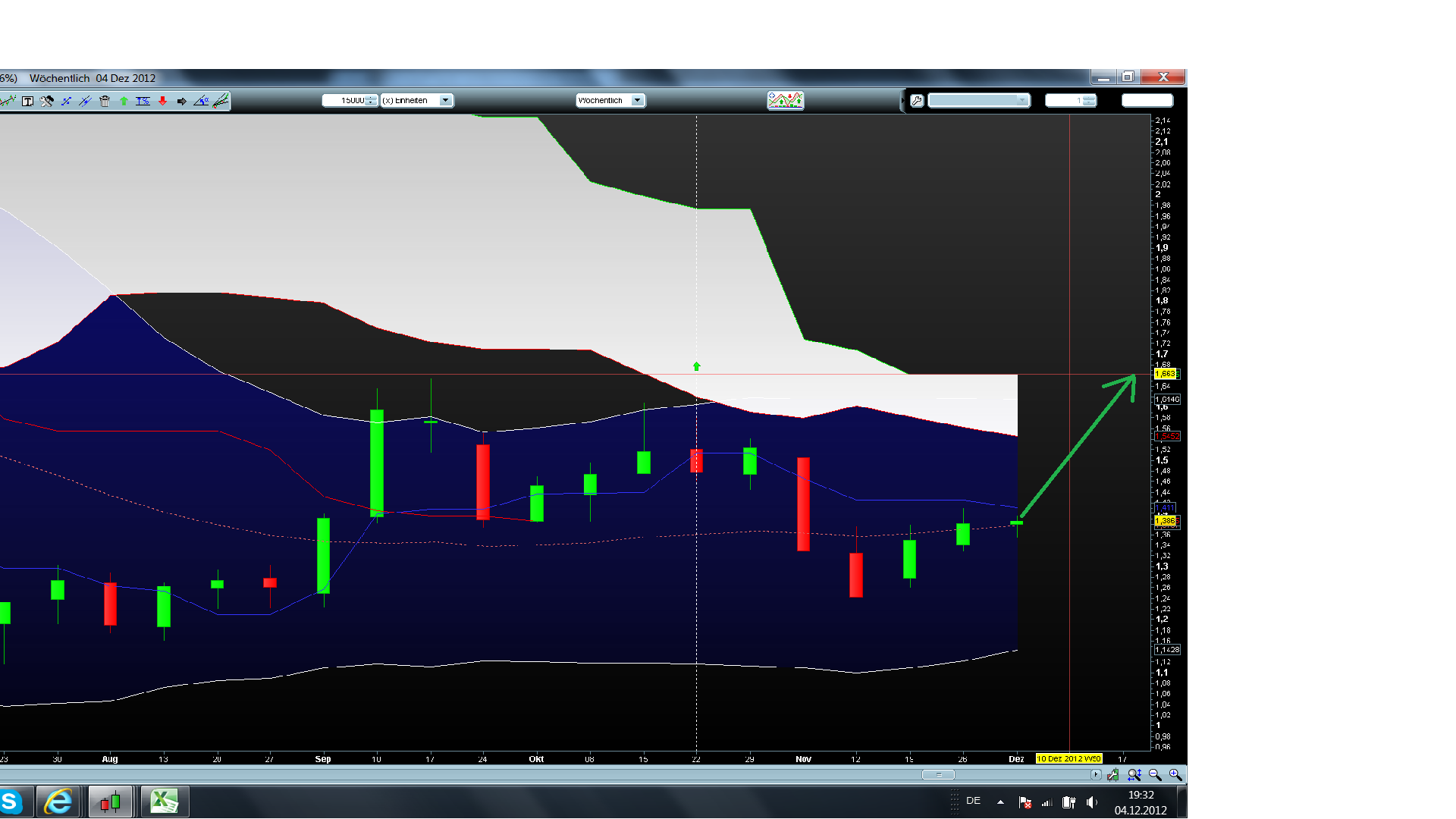The image size is (1456, 819).
Task: Zoom out with the minus magnifier
Action: tap(1155, 774)
